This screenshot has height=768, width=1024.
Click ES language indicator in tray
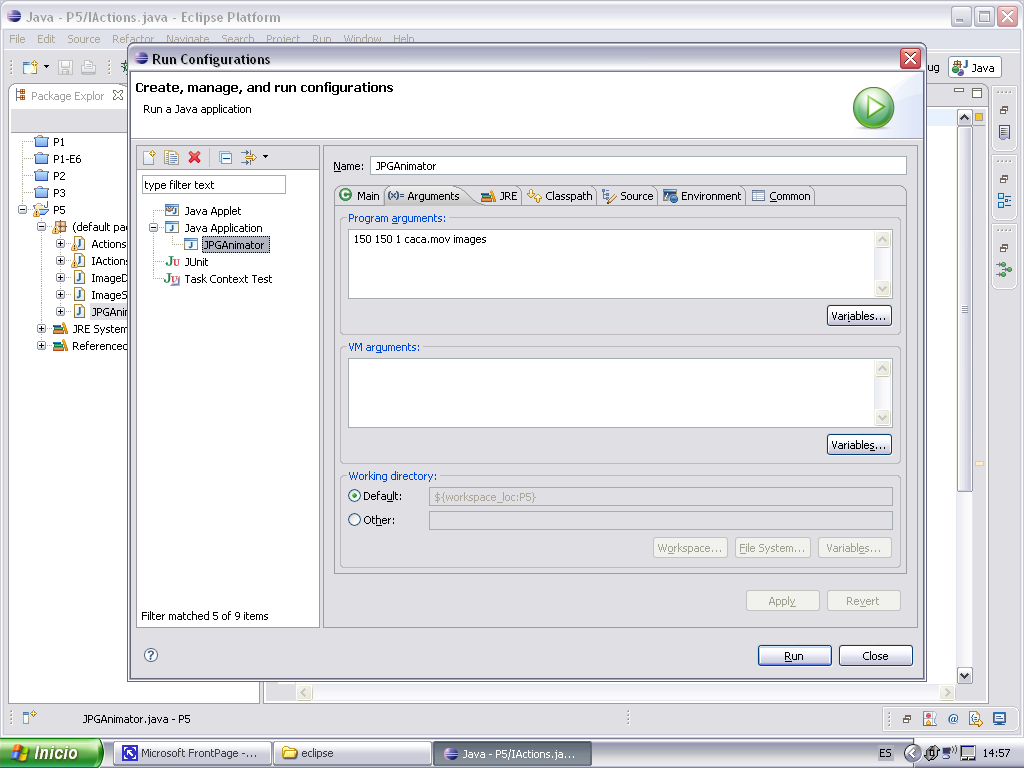[x=885, y=753]
